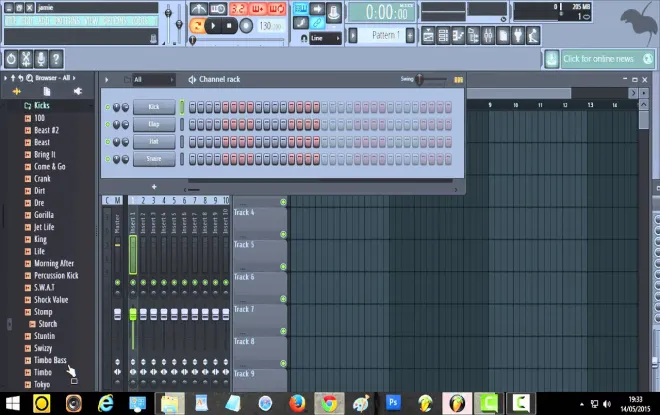Click the Kick channel button
The width and height of the screenshot is (660, 415).
pyautogui.click(x=154, y=107)
